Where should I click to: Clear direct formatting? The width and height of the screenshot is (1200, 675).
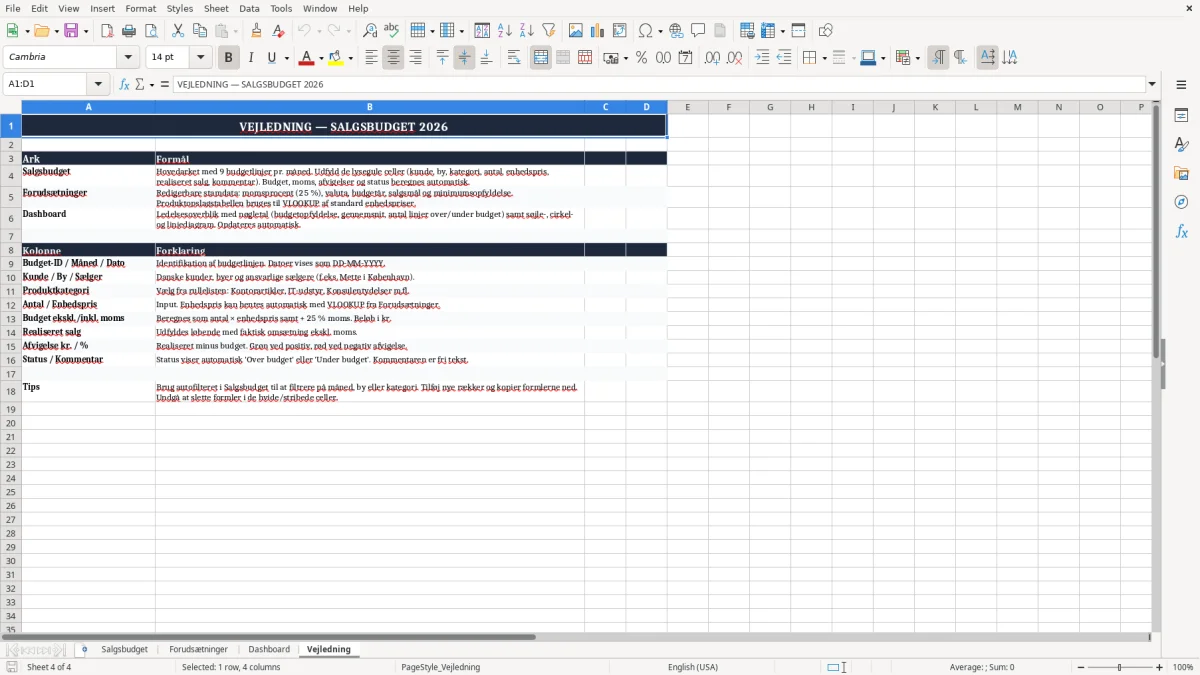279,31
